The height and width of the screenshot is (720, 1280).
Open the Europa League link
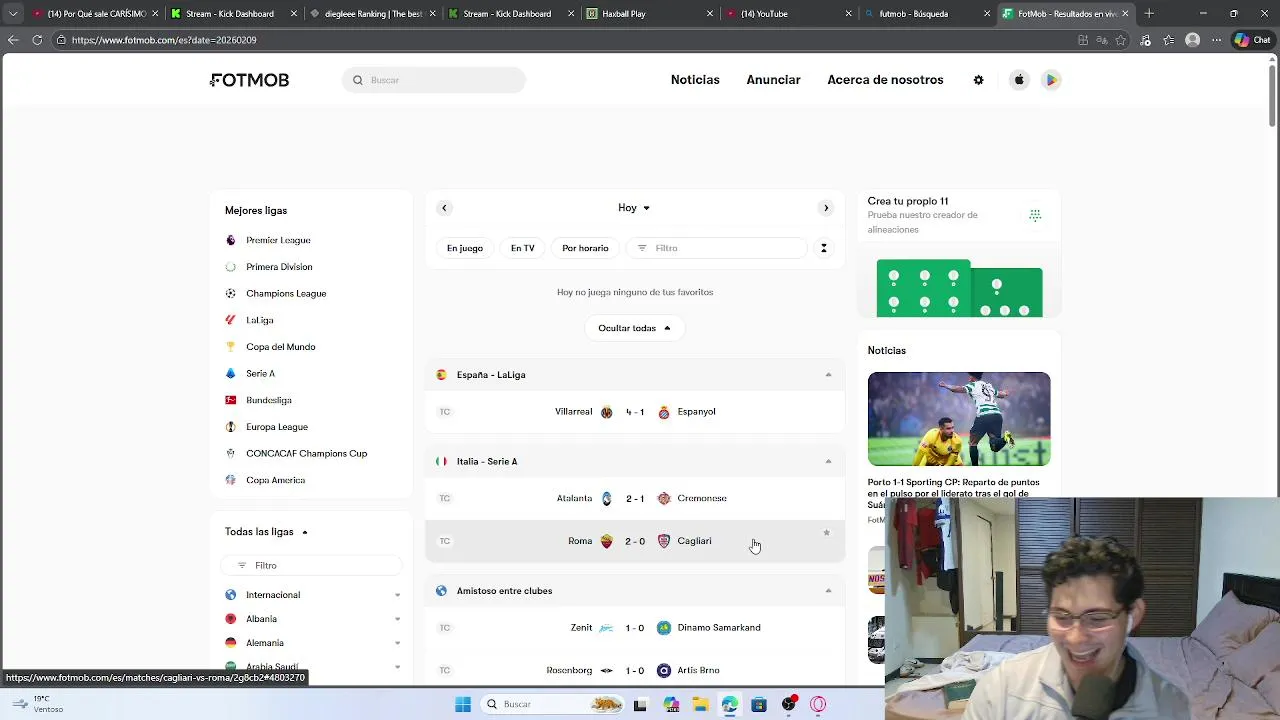point(277,427)
